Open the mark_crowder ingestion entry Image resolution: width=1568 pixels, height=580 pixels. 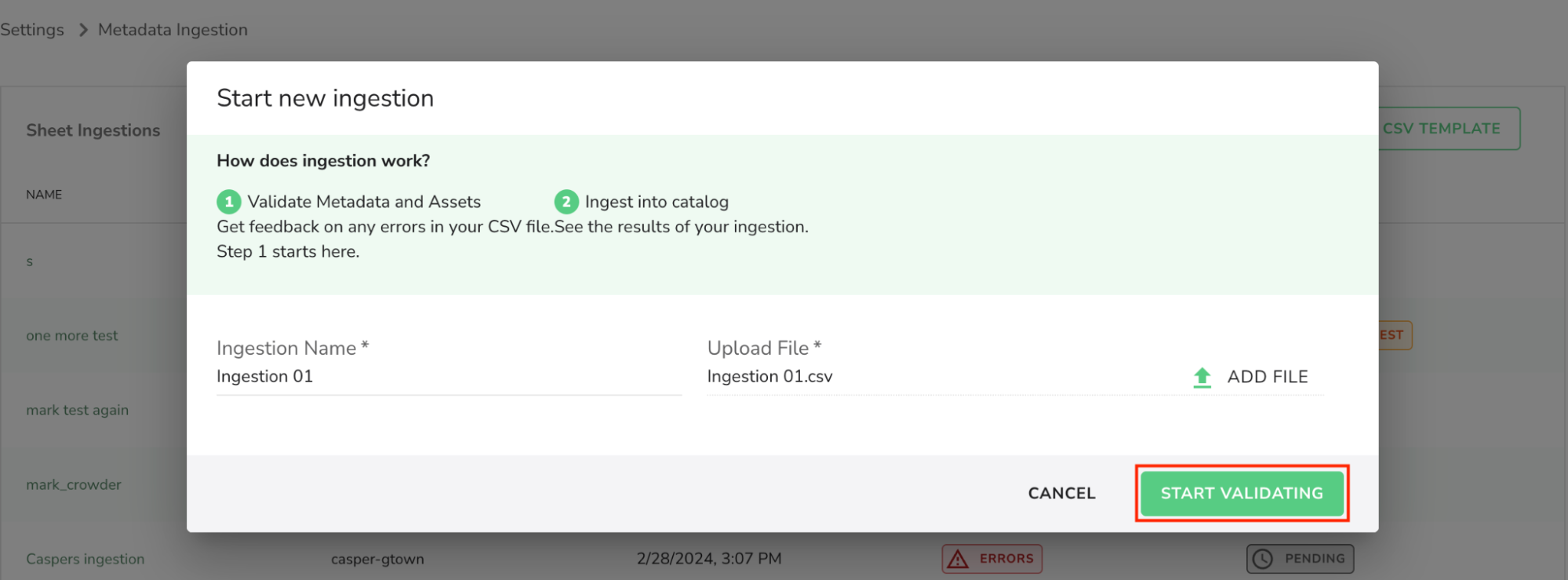[x=74, y=484]
